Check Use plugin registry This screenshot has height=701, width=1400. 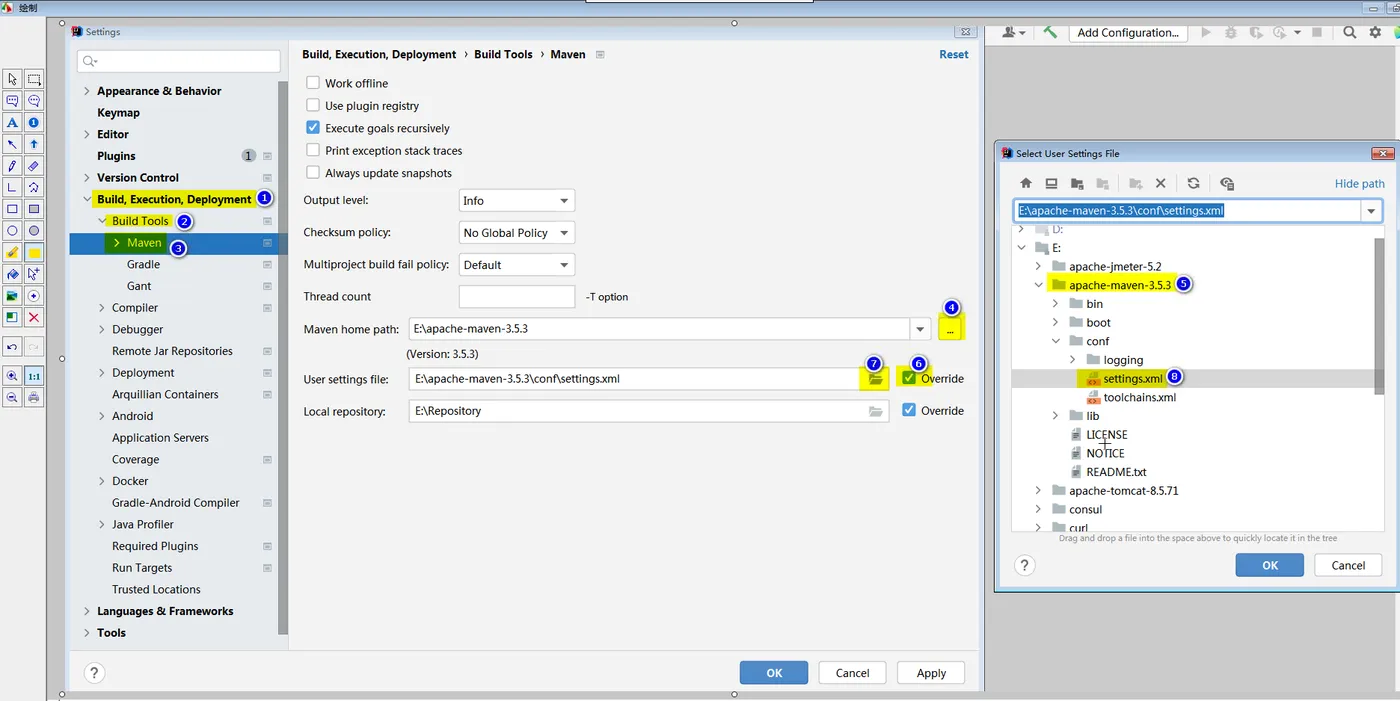click(313, 105)
